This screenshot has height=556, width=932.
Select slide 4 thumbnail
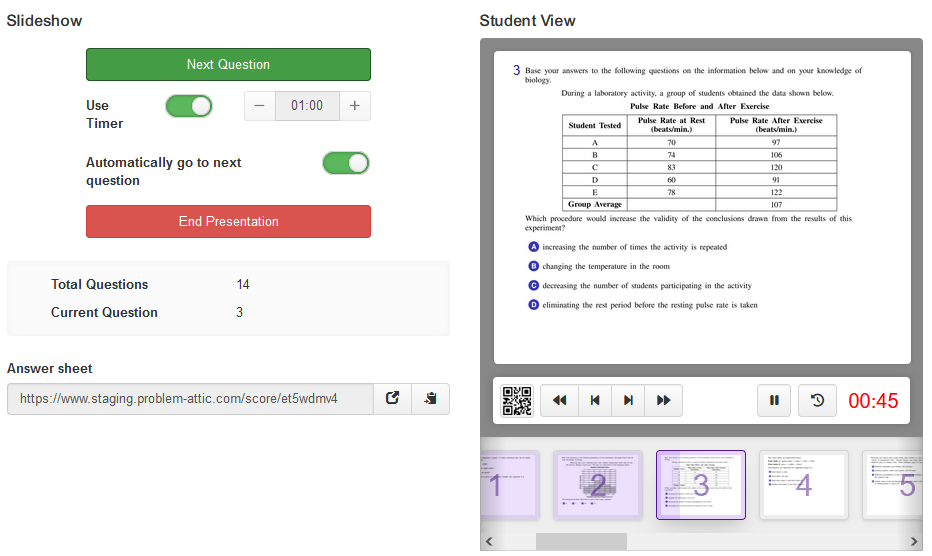[803, 485]
